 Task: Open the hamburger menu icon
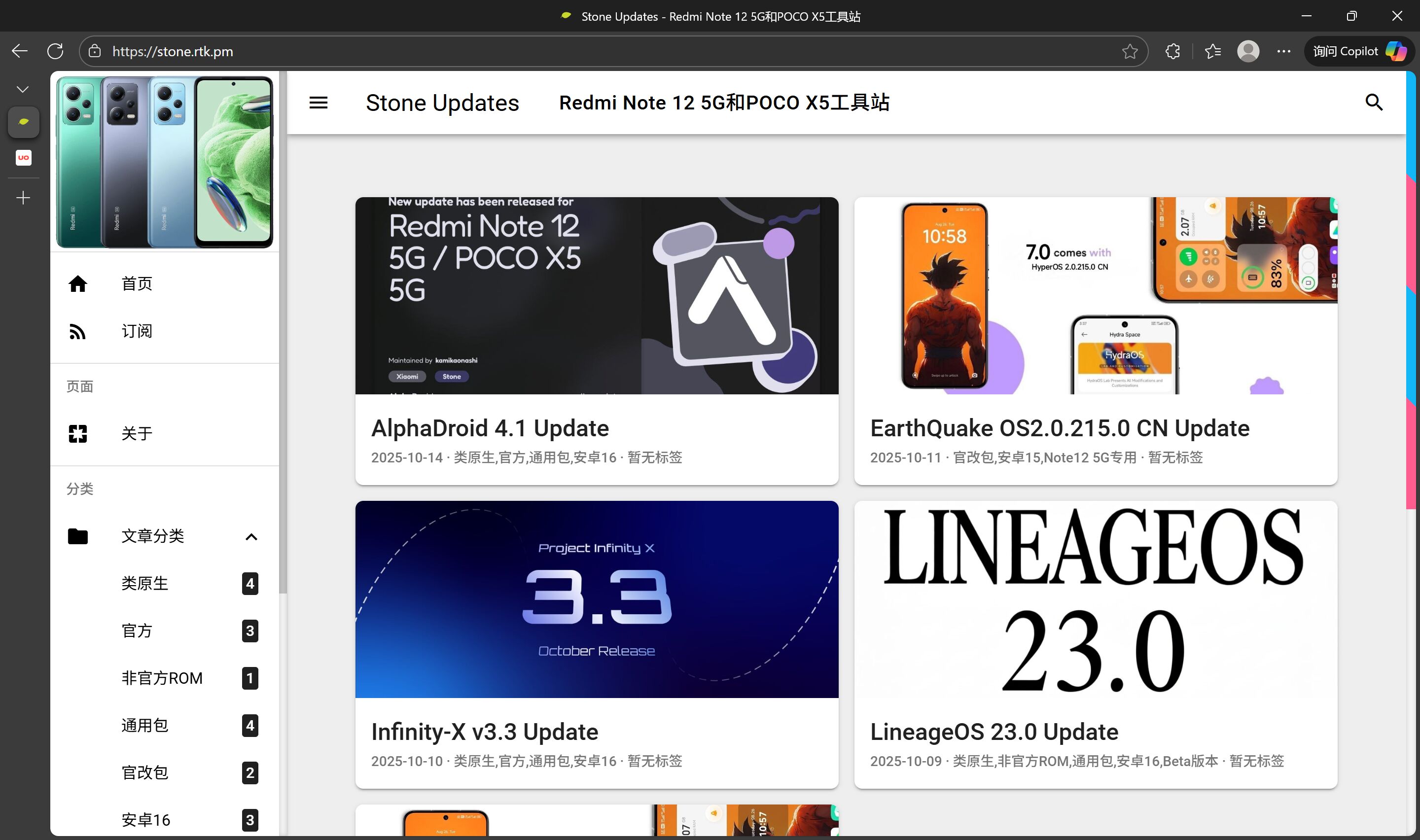point(318,103)
